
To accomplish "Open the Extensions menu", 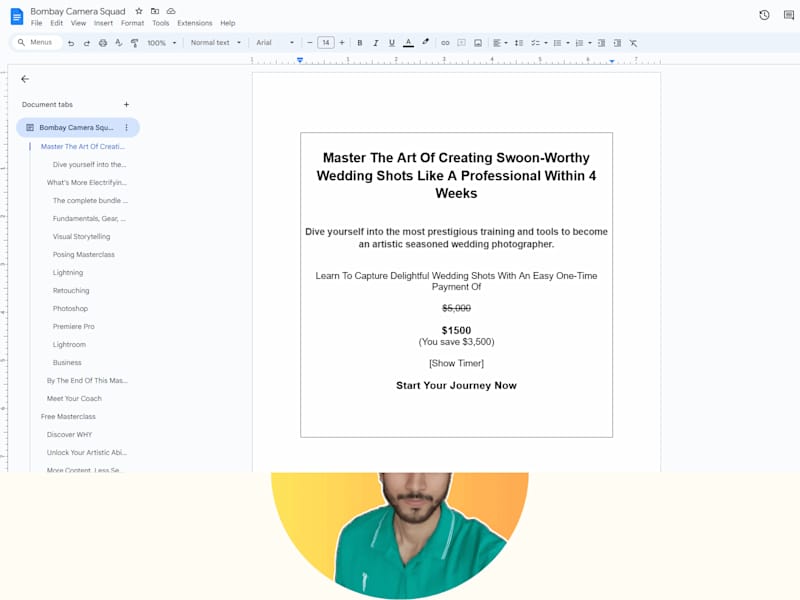I will point(195,23).
